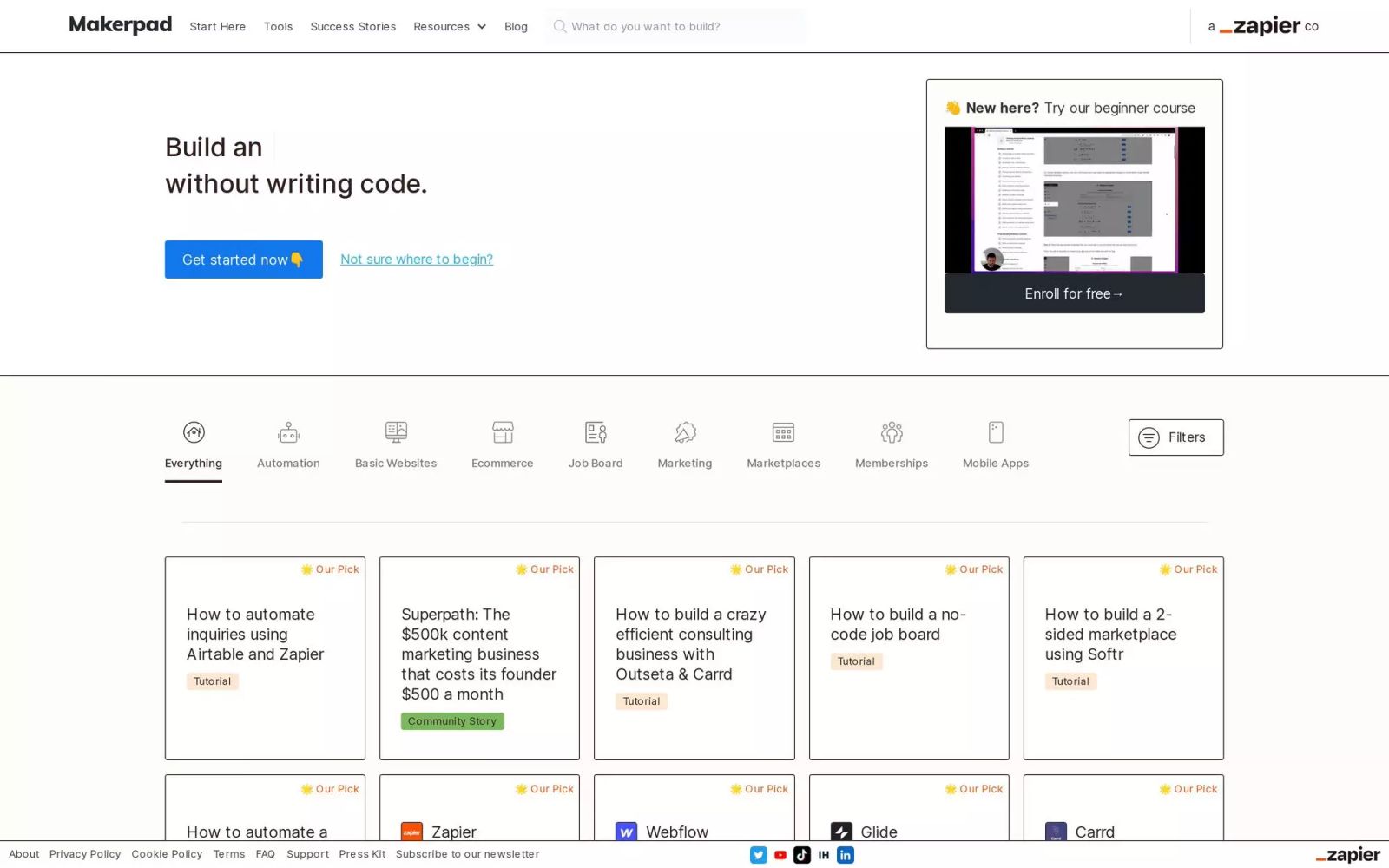The width and height of the screenshot is (1389, 868).
Task: Play the beginner course video thumbnail
Action: (1075, 200)
